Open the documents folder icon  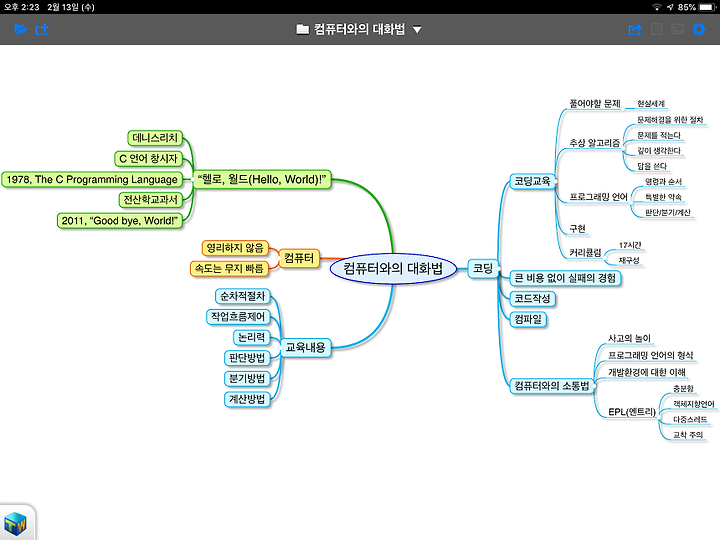21,29
